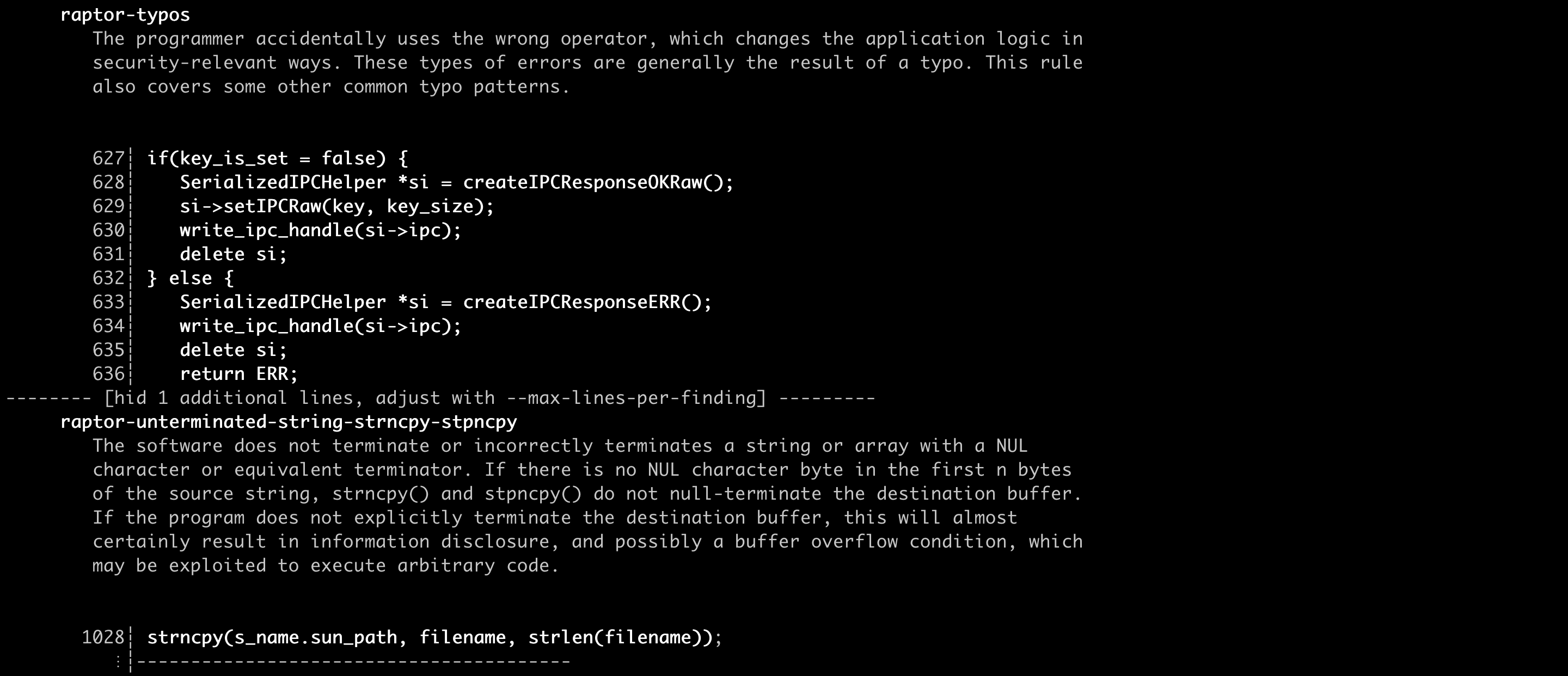Click the 'return ERR;' statement
Image resolution: width=1568 pixels, height=676 pixels.
[238, 373]
